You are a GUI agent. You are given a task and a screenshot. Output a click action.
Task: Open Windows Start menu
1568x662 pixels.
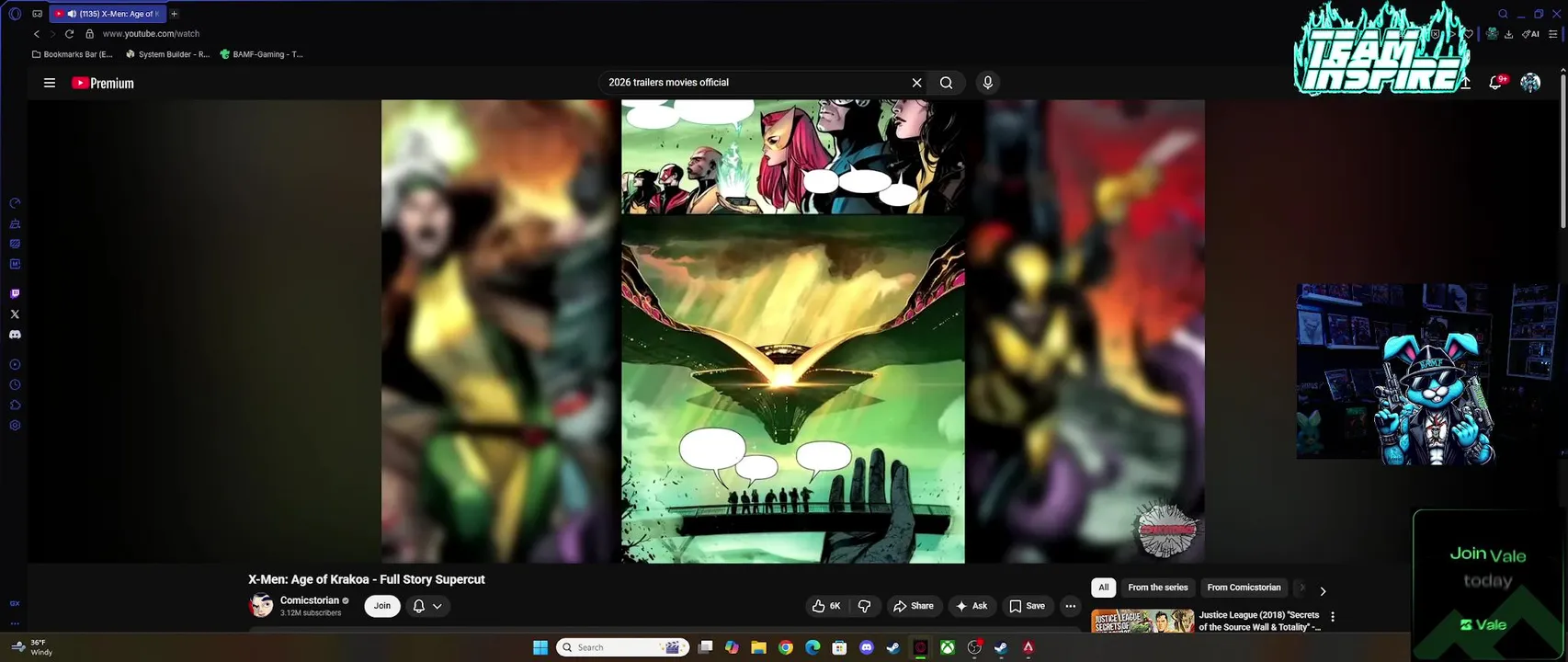click(x=540, y=647)
